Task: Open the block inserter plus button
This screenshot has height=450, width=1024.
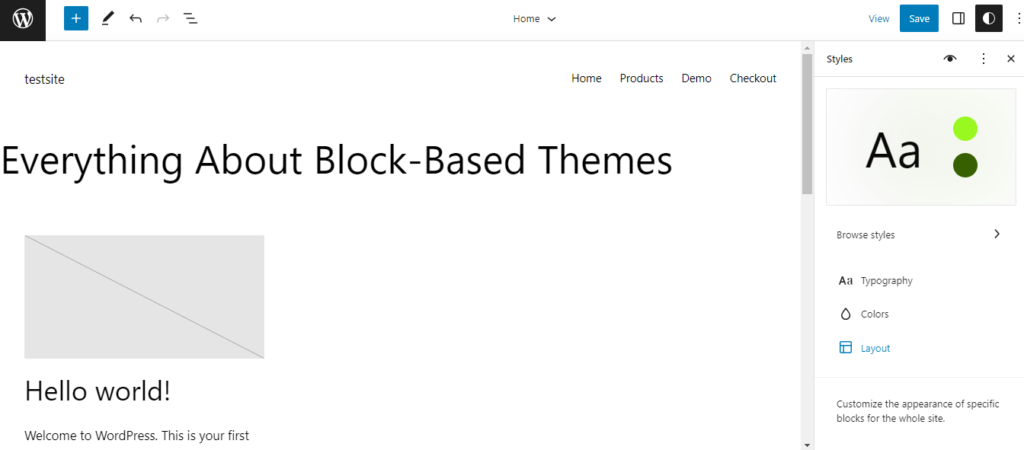Action: click(x=76, y=19)
